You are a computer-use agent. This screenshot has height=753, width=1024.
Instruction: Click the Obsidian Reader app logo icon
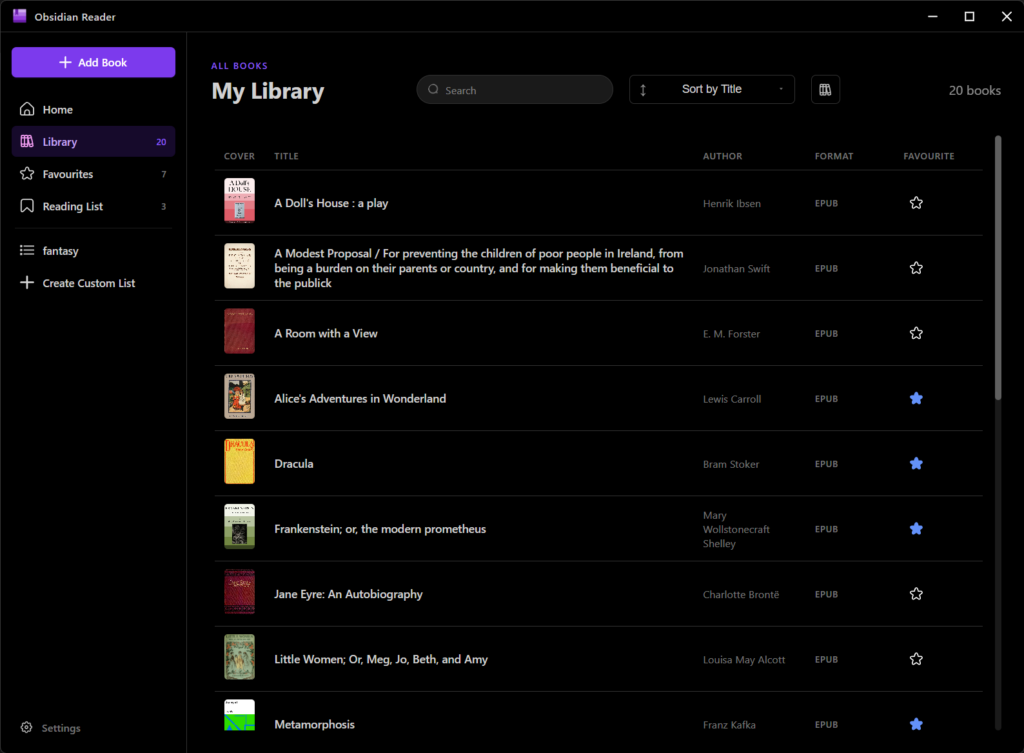tap(20, 16)
